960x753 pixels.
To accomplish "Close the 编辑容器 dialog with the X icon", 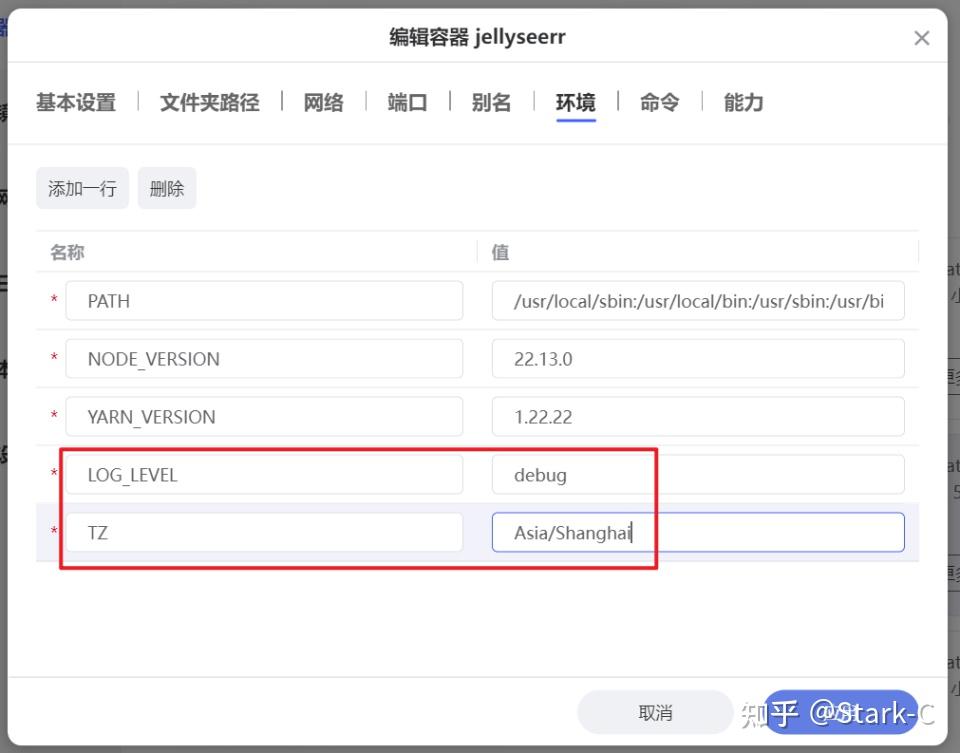I will (921, 38).
